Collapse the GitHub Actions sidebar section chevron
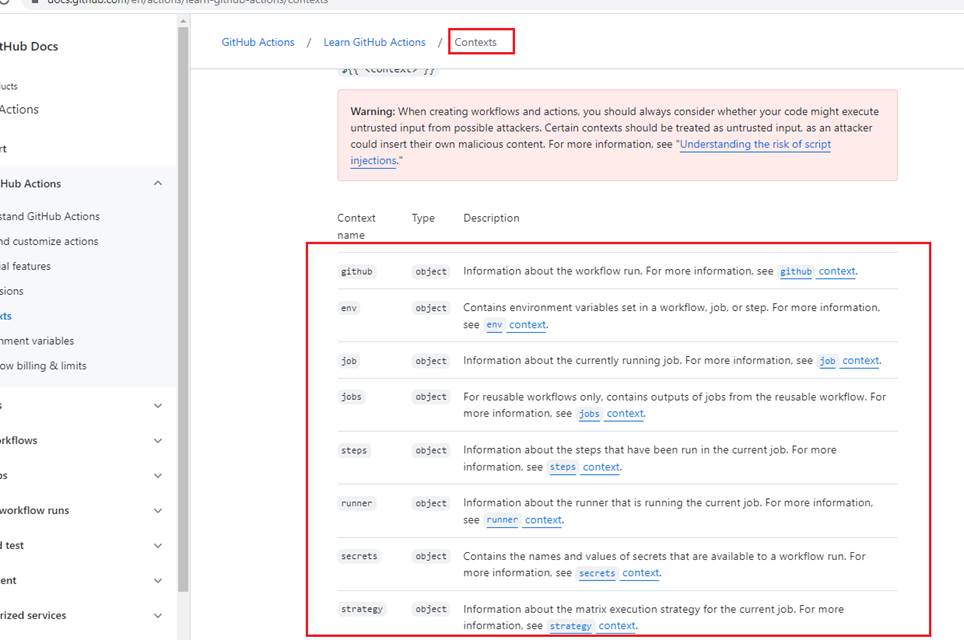The width and height of the screenshot is (964, 640). (158, 184)
